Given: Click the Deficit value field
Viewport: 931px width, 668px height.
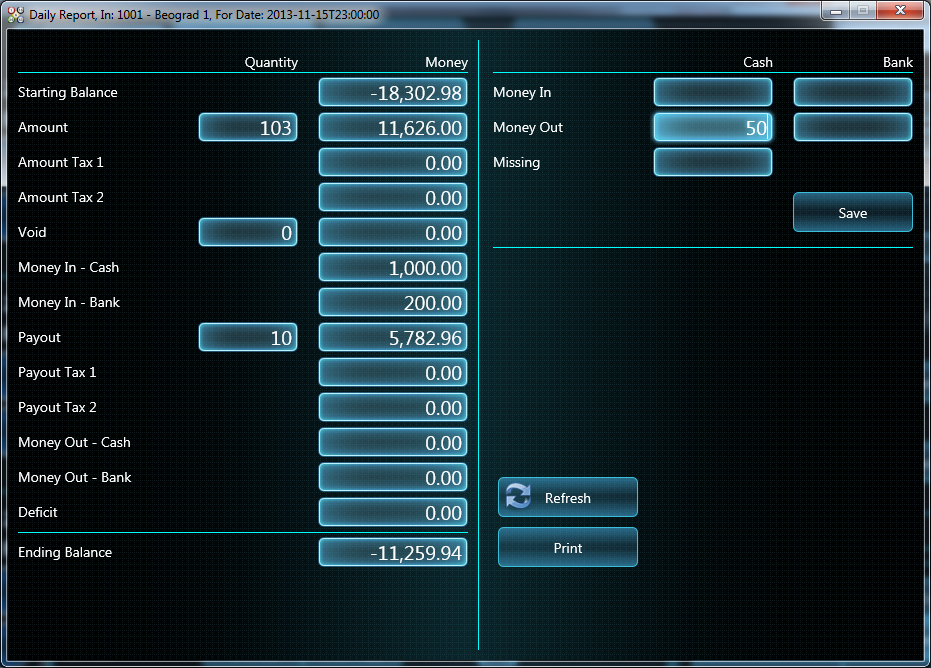Looking at the screenshot, I should [393, 513].
